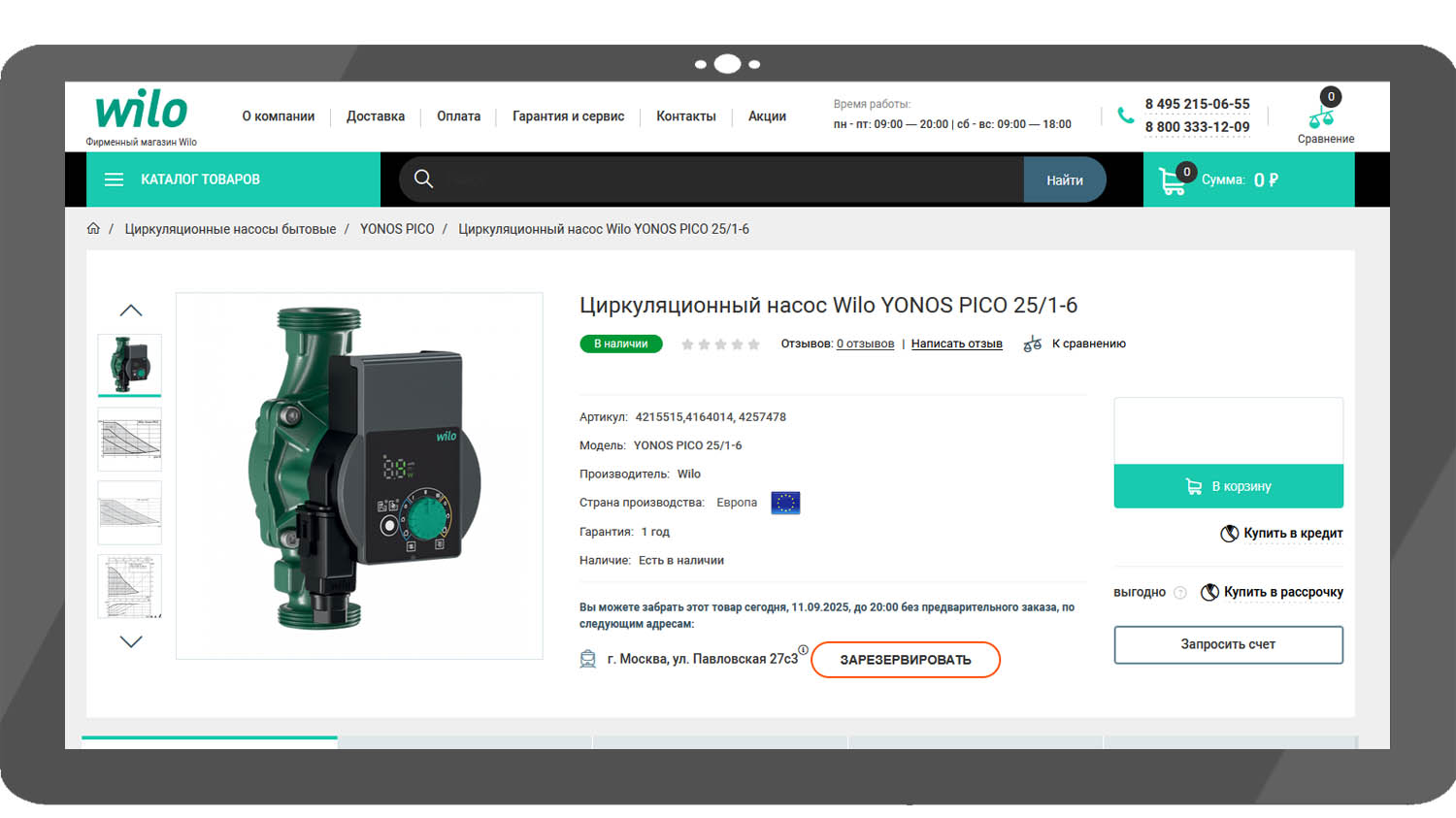
Task: Open breadcrumb 'Циркуляционные насосы бытовые'
Action: click(230, 229)
